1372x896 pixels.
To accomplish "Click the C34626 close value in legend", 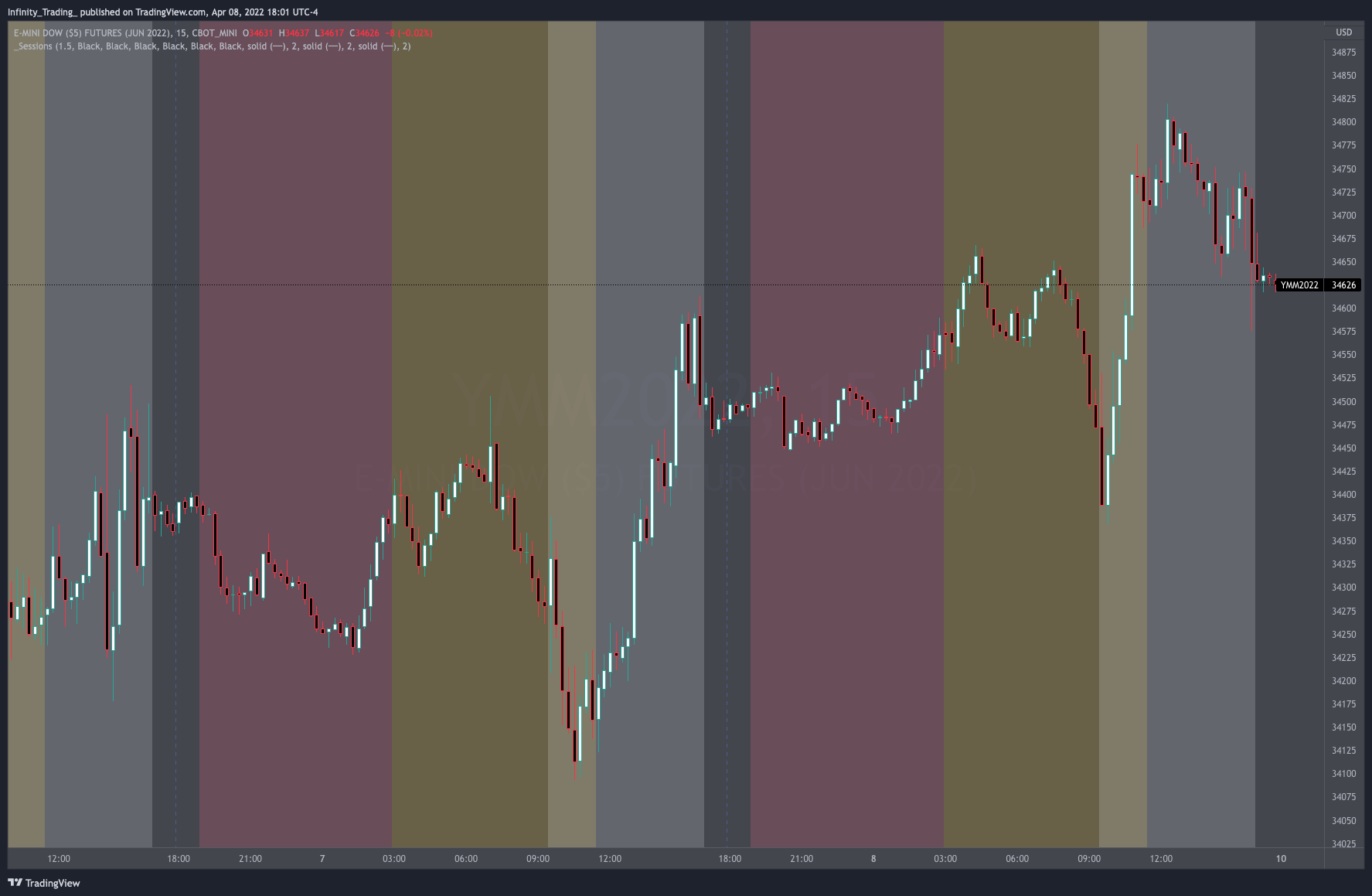I will tap(365, 33).
